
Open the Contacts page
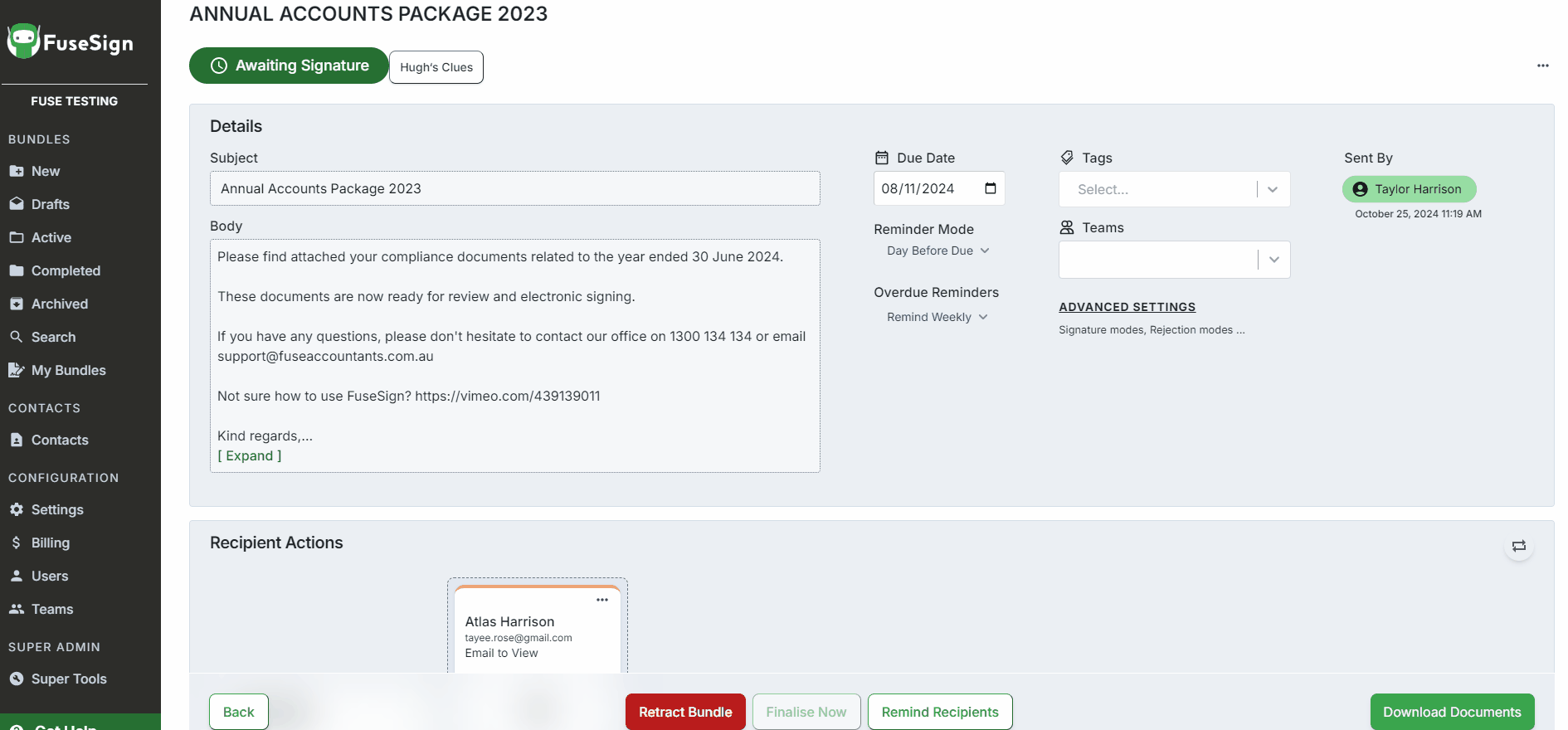(59, 440)
